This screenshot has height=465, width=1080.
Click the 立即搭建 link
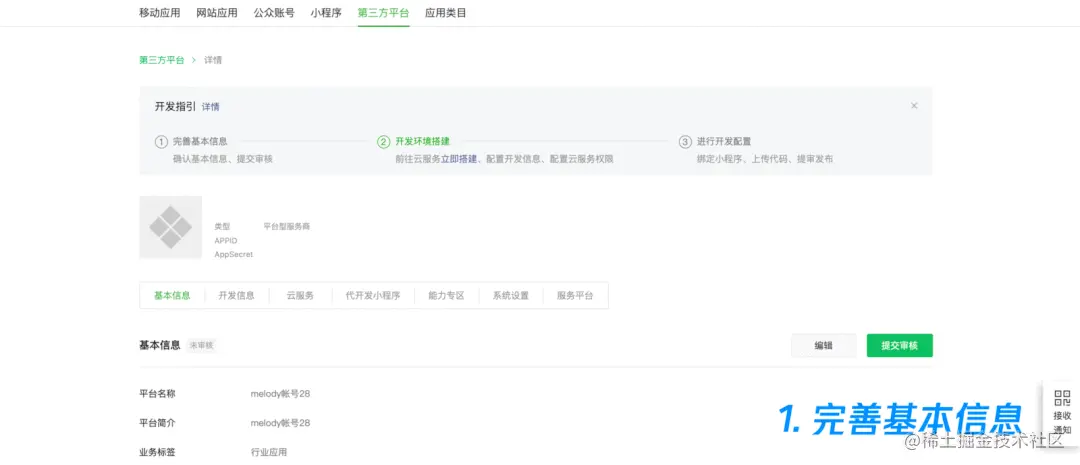(x=459, y=159)
